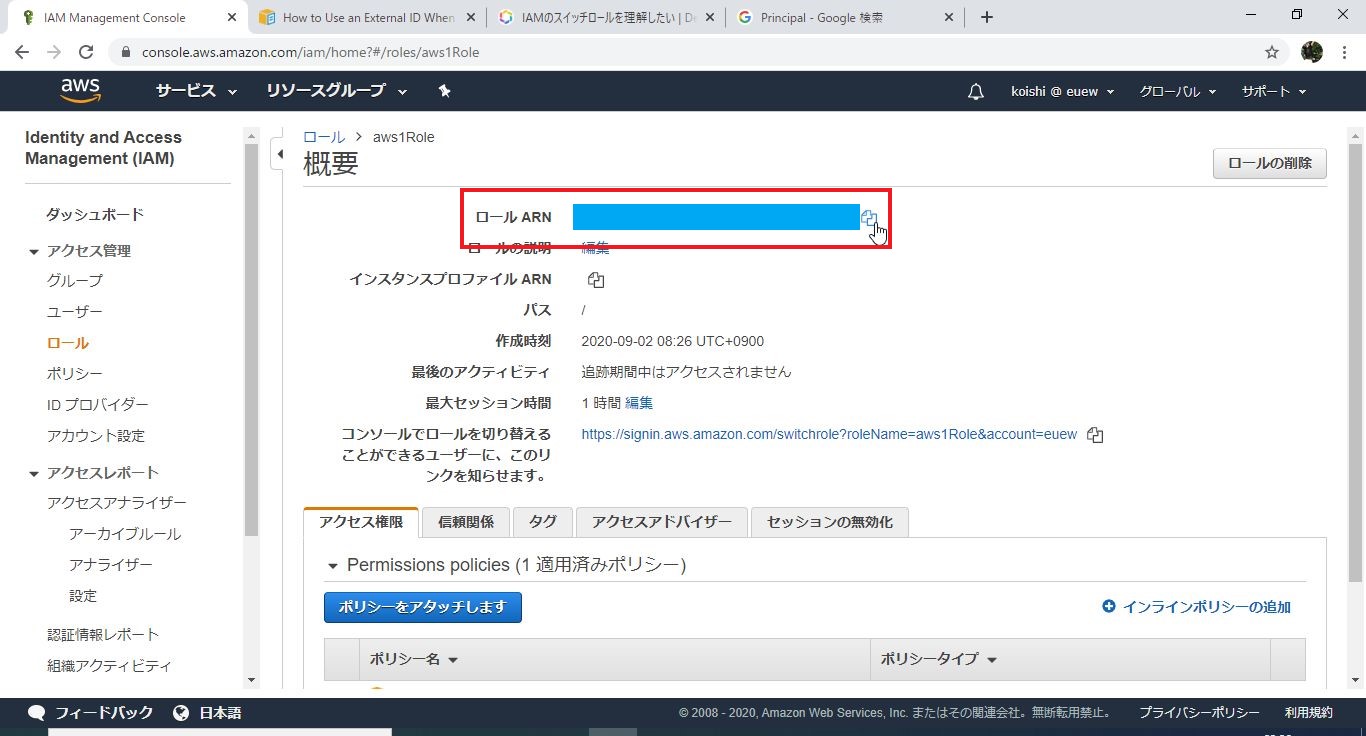Open the リソースグループ dropdown menu

pos(337,91)
